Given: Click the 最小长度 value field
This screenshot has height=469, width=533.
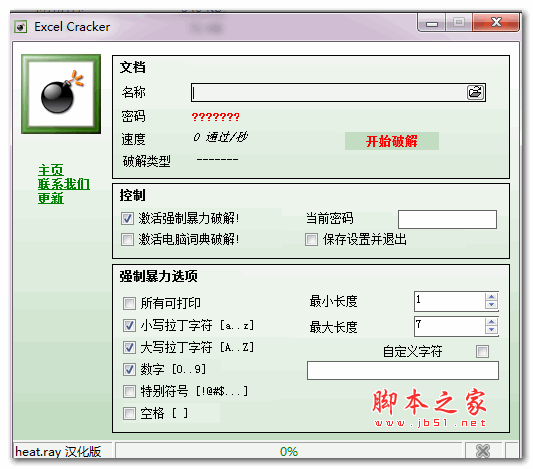Looking at the screenshot, I should (x=449, y=301).
